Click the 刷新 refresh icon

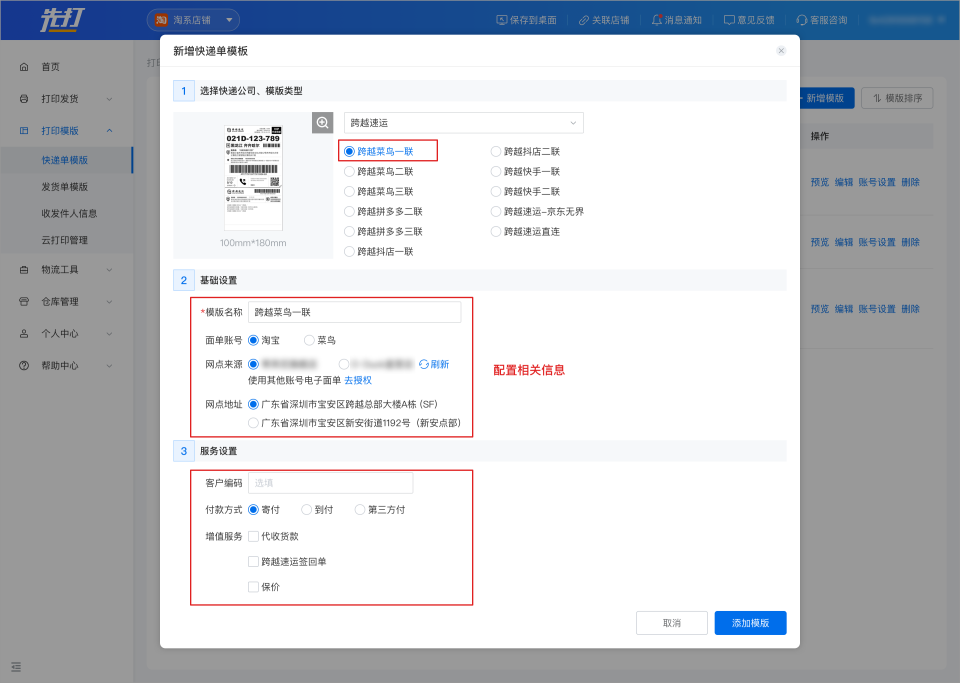[x=424, y=365]
